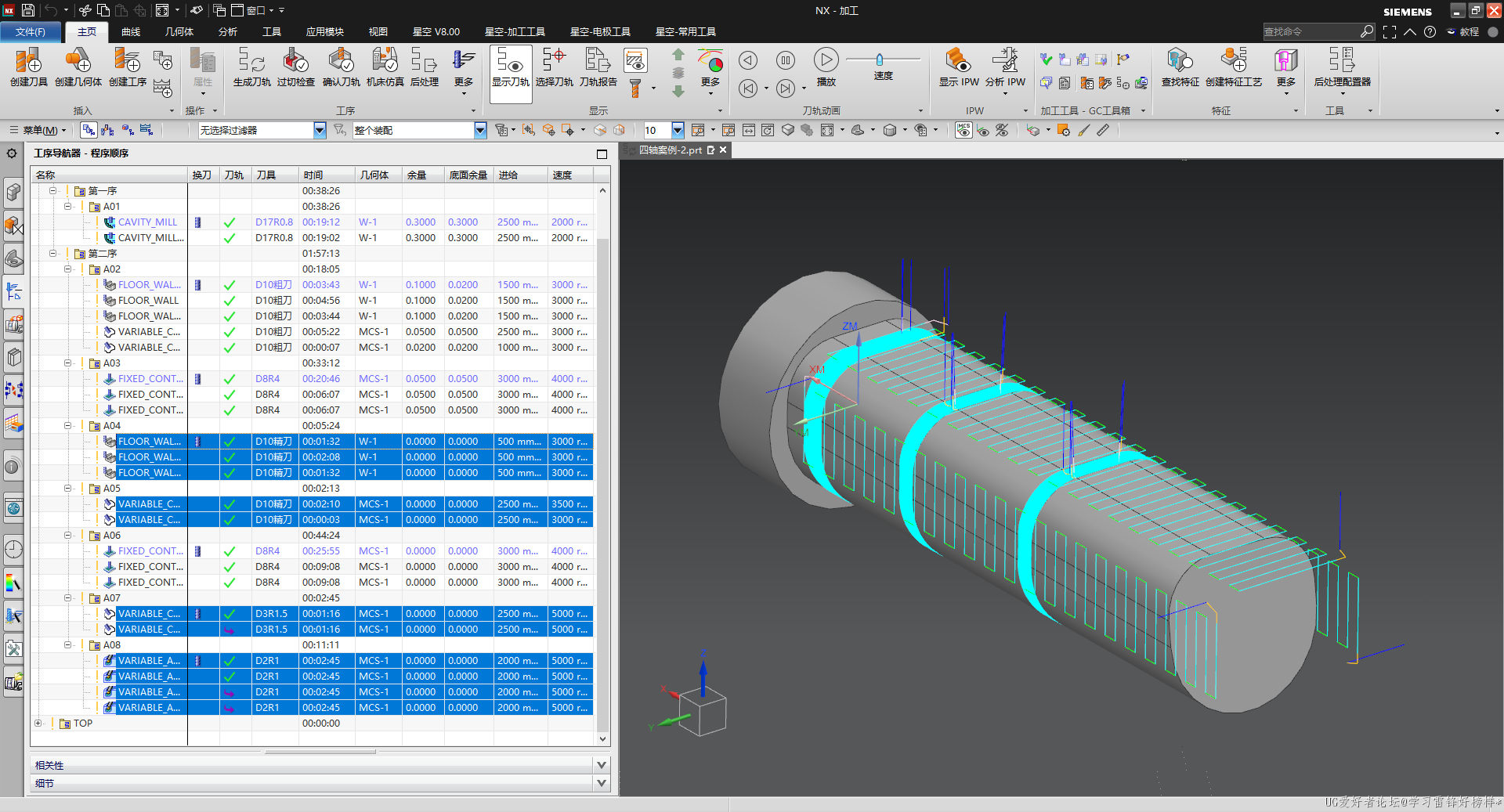Screen dimensions: 1504x812
Task: Expand the 相关性 panel section
Action: point(602,765)
